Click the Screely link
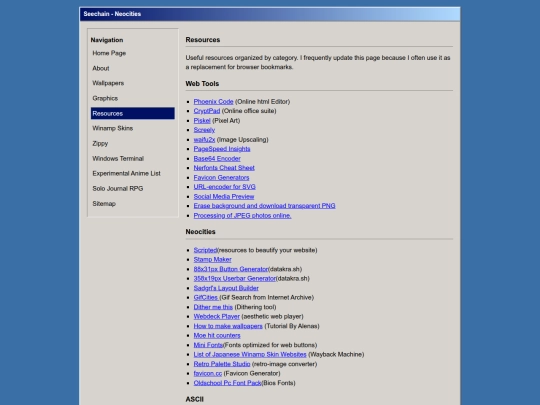The image size is (540, 405). tap(204, 130)
